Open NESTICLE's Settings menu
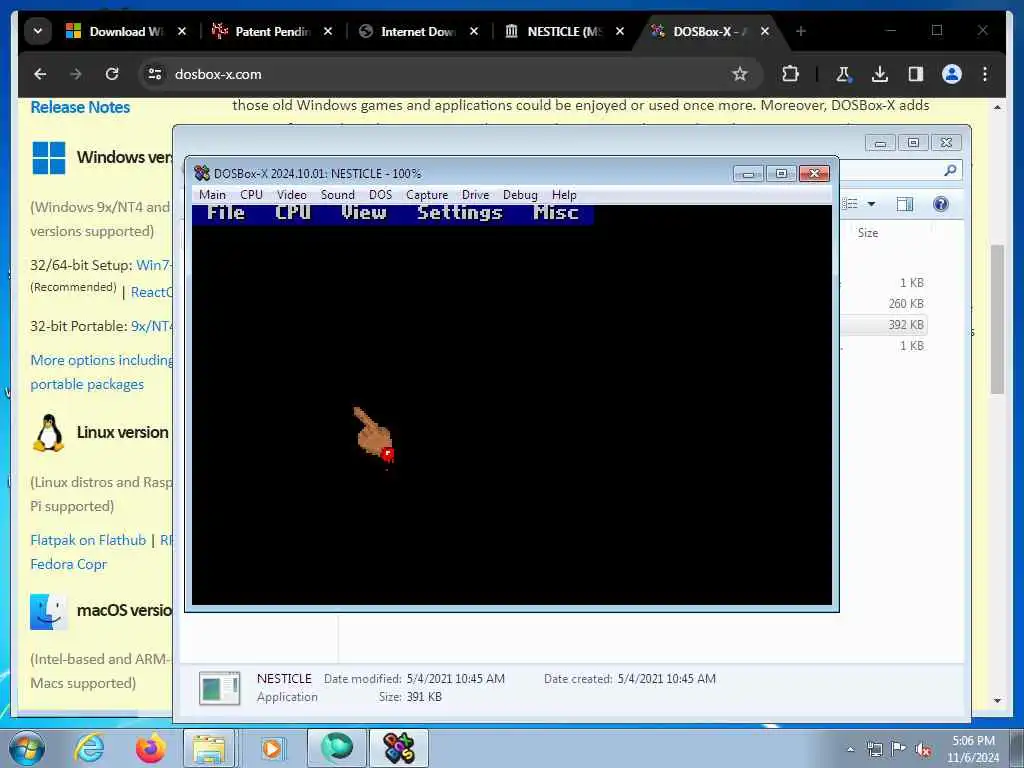 460,213
